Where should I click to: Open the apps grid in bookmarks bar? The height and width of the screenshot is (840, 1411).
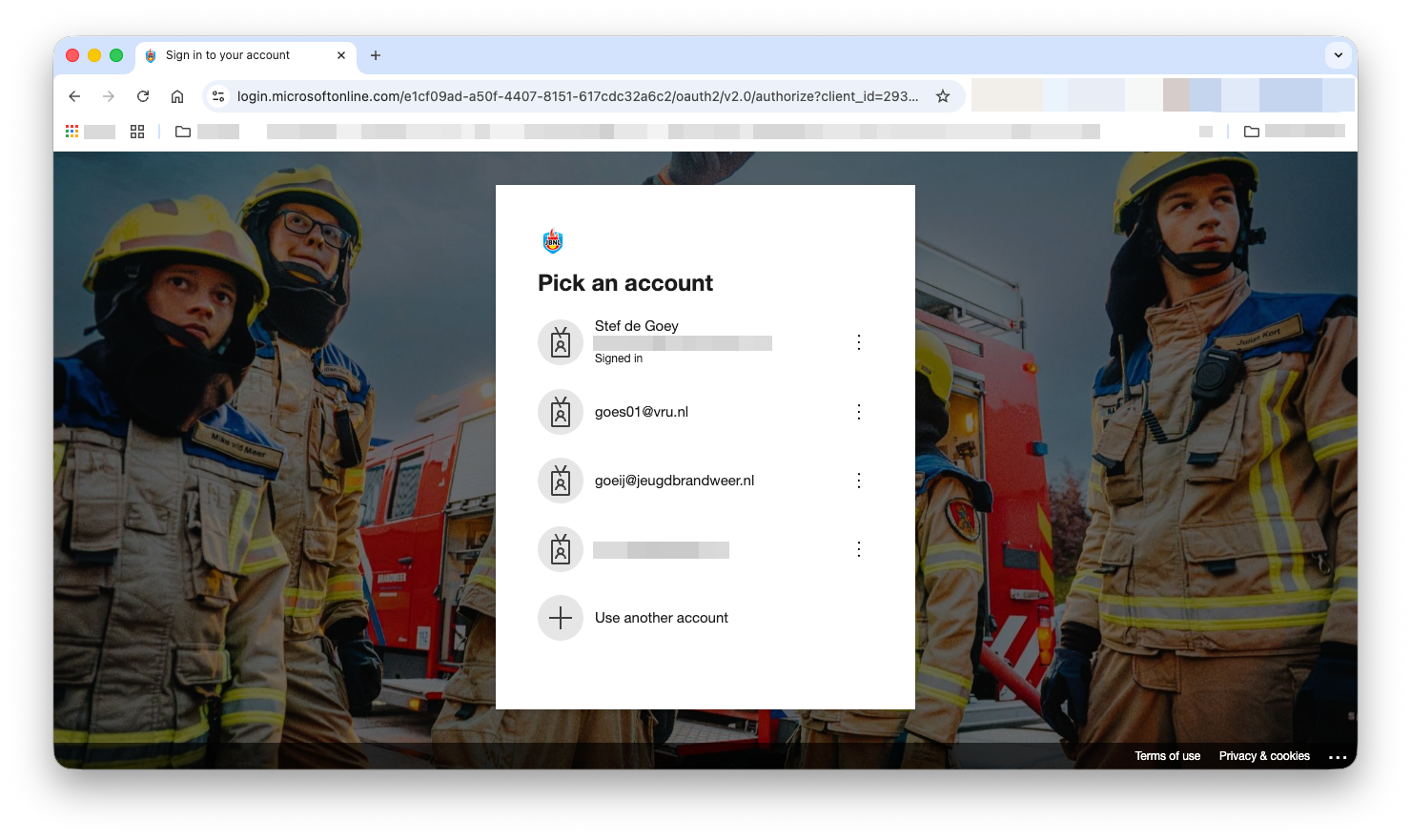(x=72, y=132)
